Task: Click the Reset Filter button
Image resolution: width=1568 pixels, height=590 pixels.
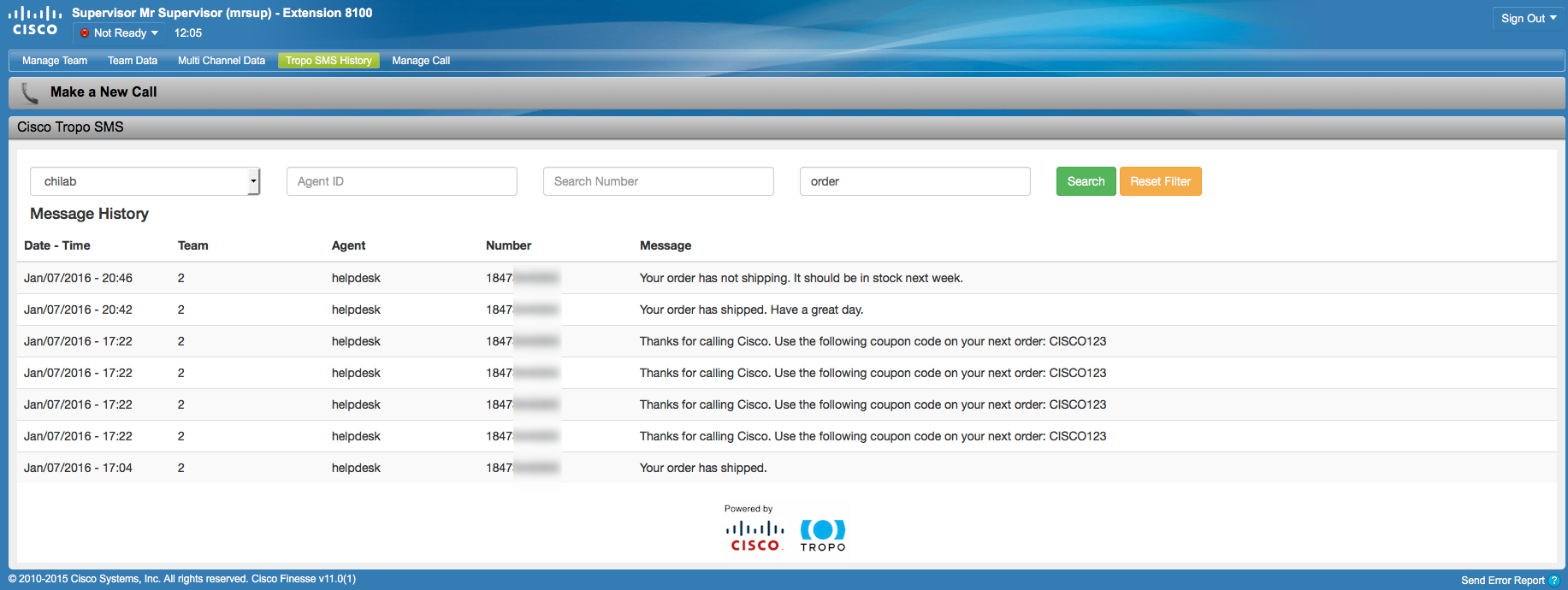Action: (x=1160, y=181)
